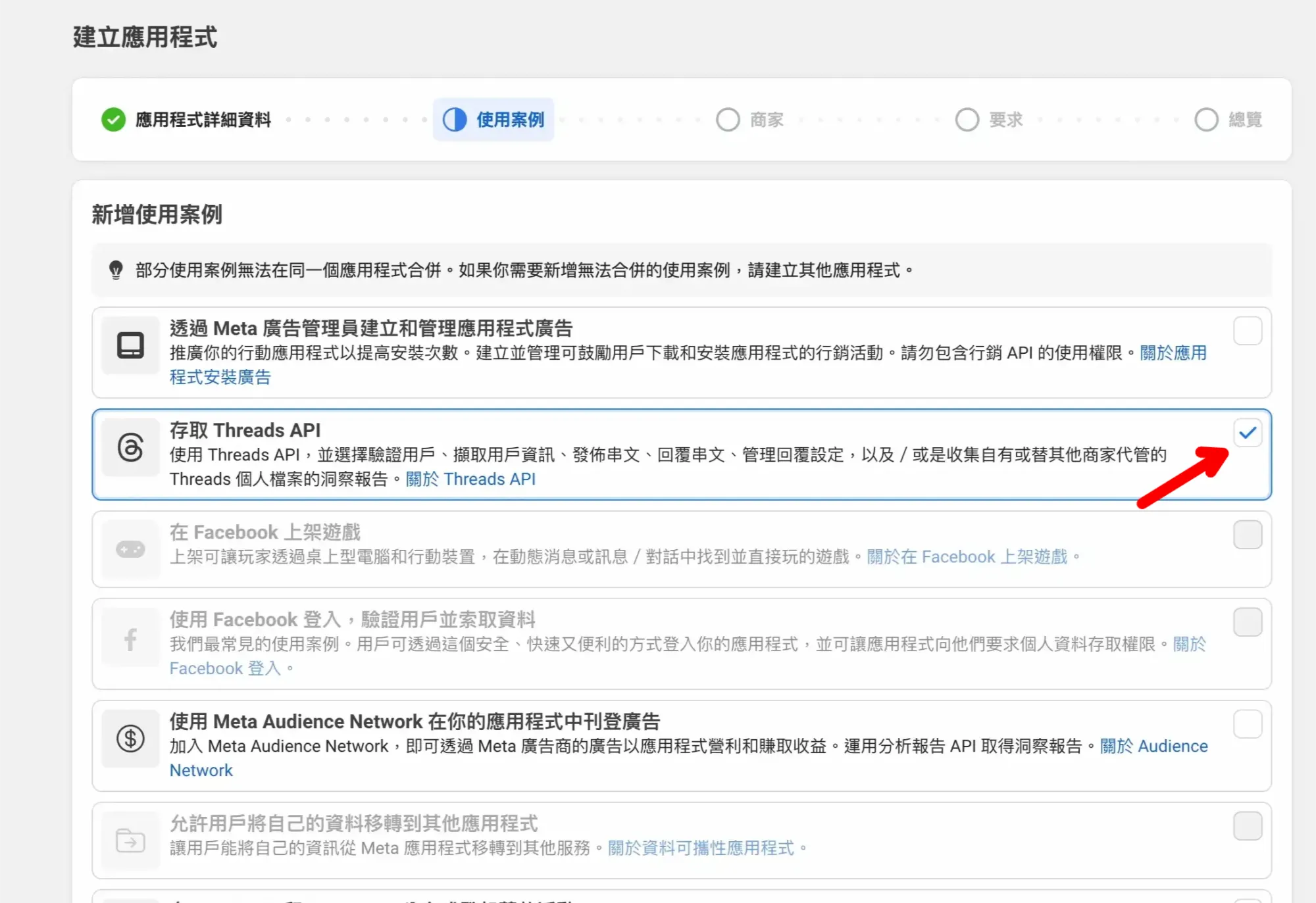The height and width of the screenshot is (903, 1316).
Task: Click the Threads logo icon
Action: (x=130, y=447)
